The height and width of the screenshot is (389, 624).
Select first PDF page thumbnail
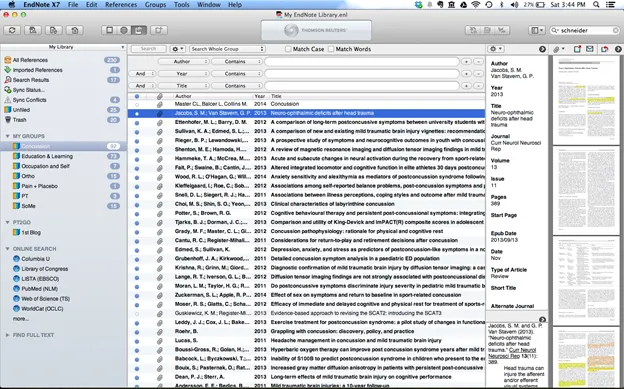click(586, 100)
